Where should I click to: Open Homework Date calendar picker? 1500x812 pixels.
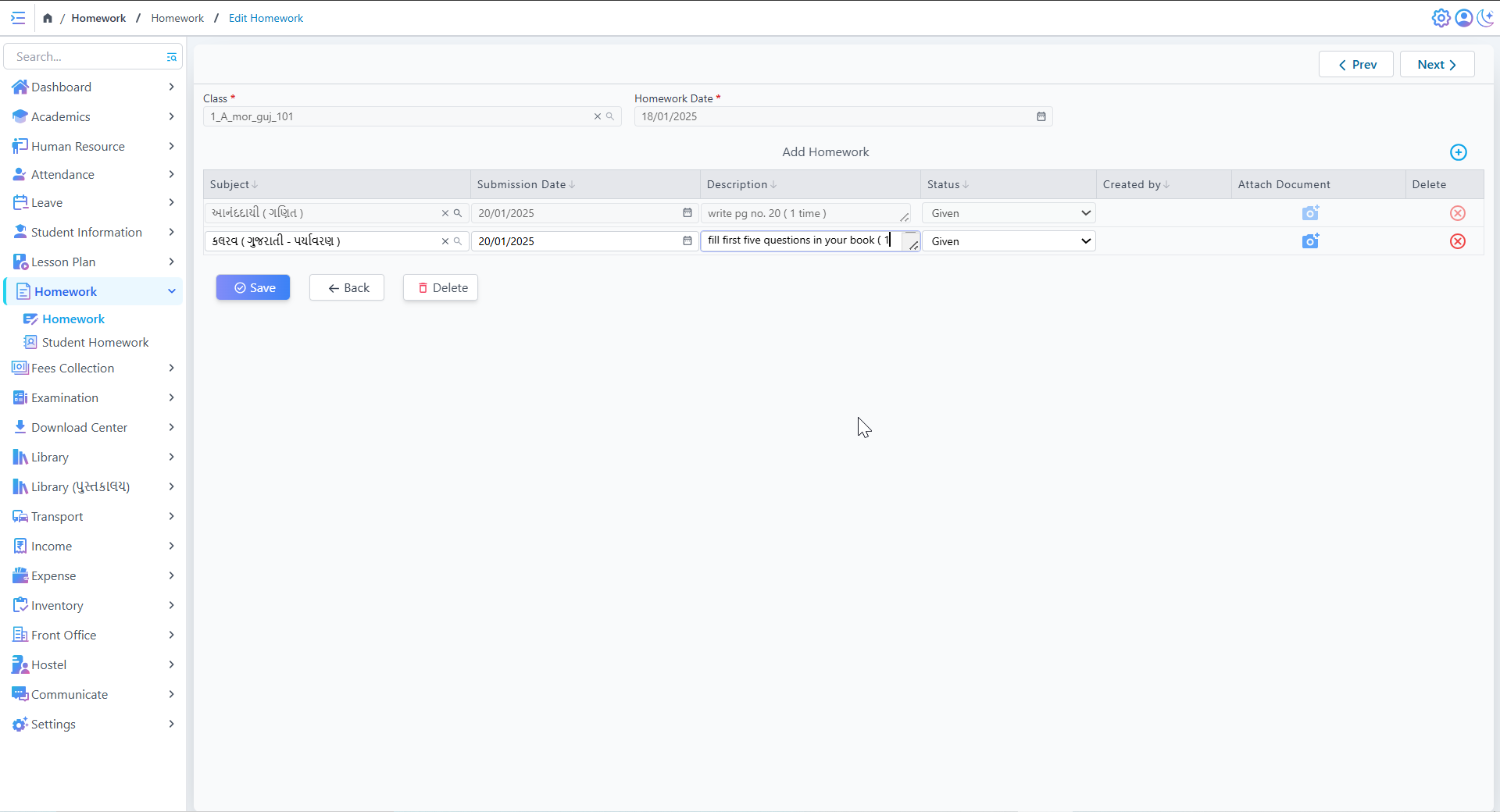coord(1041,116)
